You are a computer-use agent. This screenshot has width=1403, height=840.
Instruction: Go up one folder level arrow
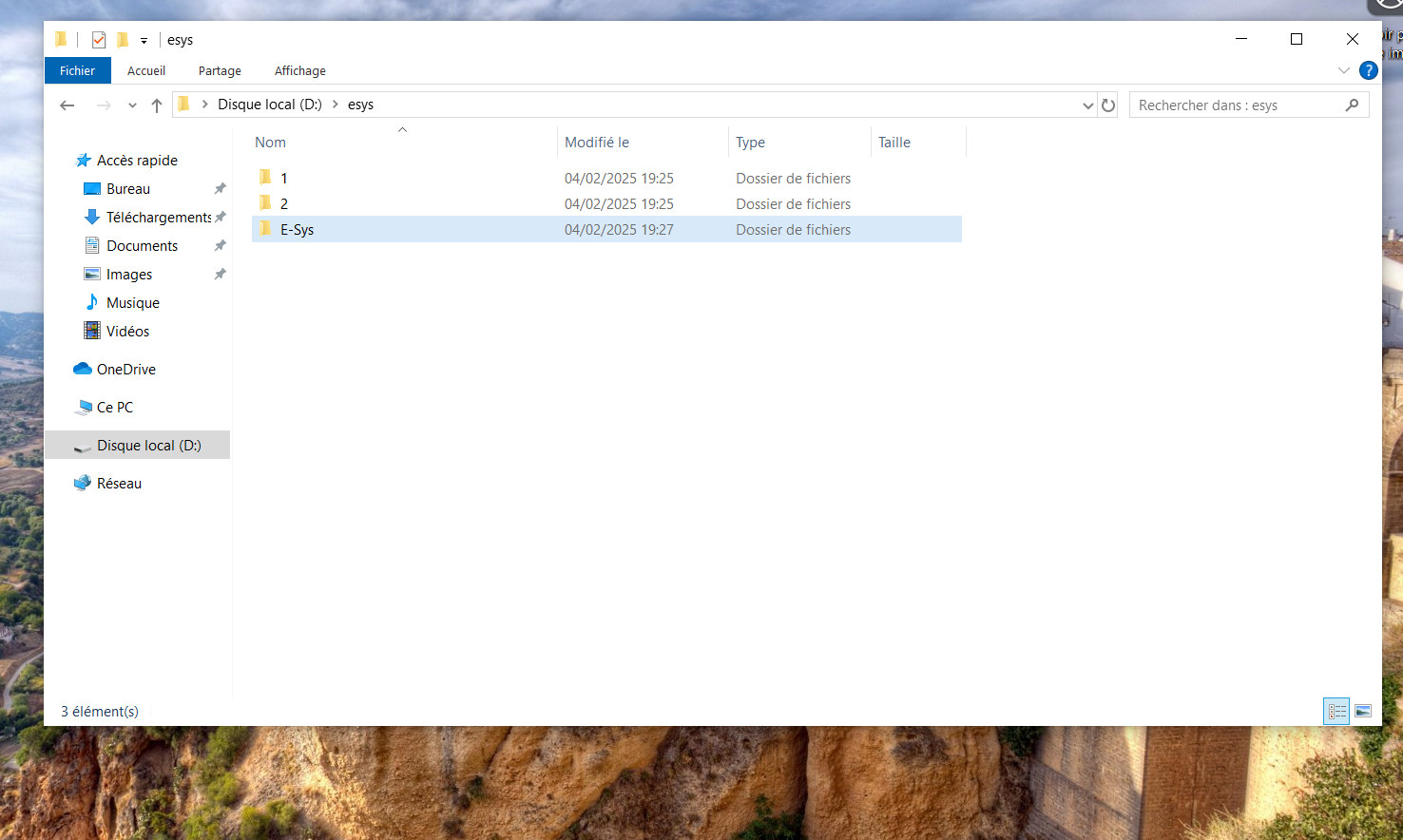click(157, 105)
